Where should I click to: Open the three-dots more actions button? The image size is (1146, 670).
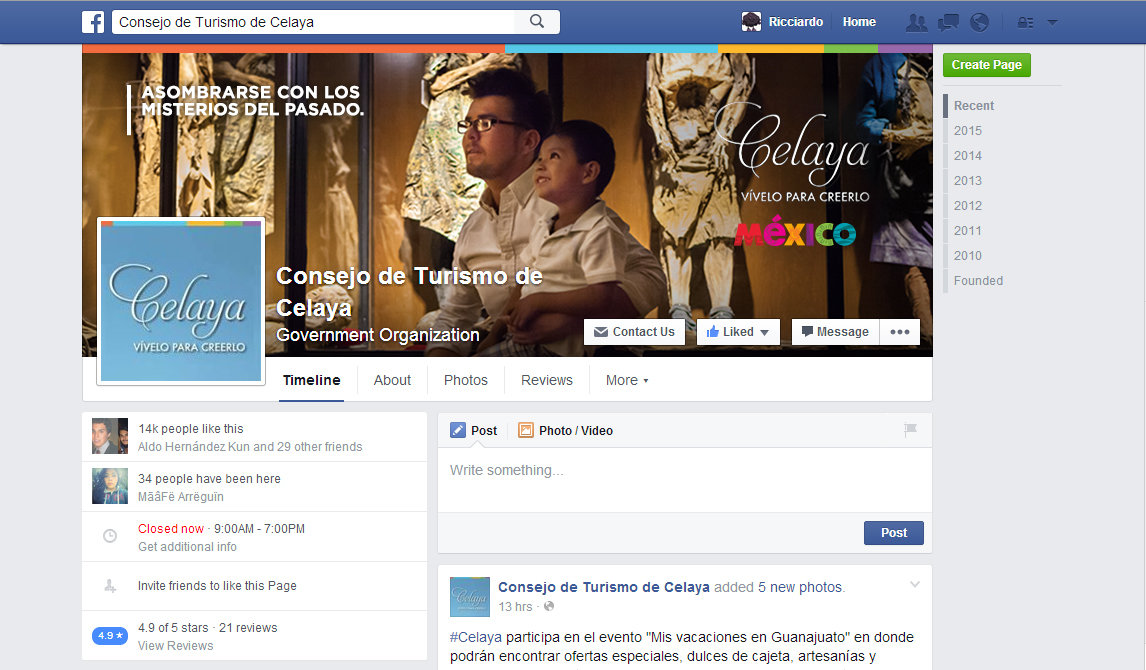pos(900,332)
